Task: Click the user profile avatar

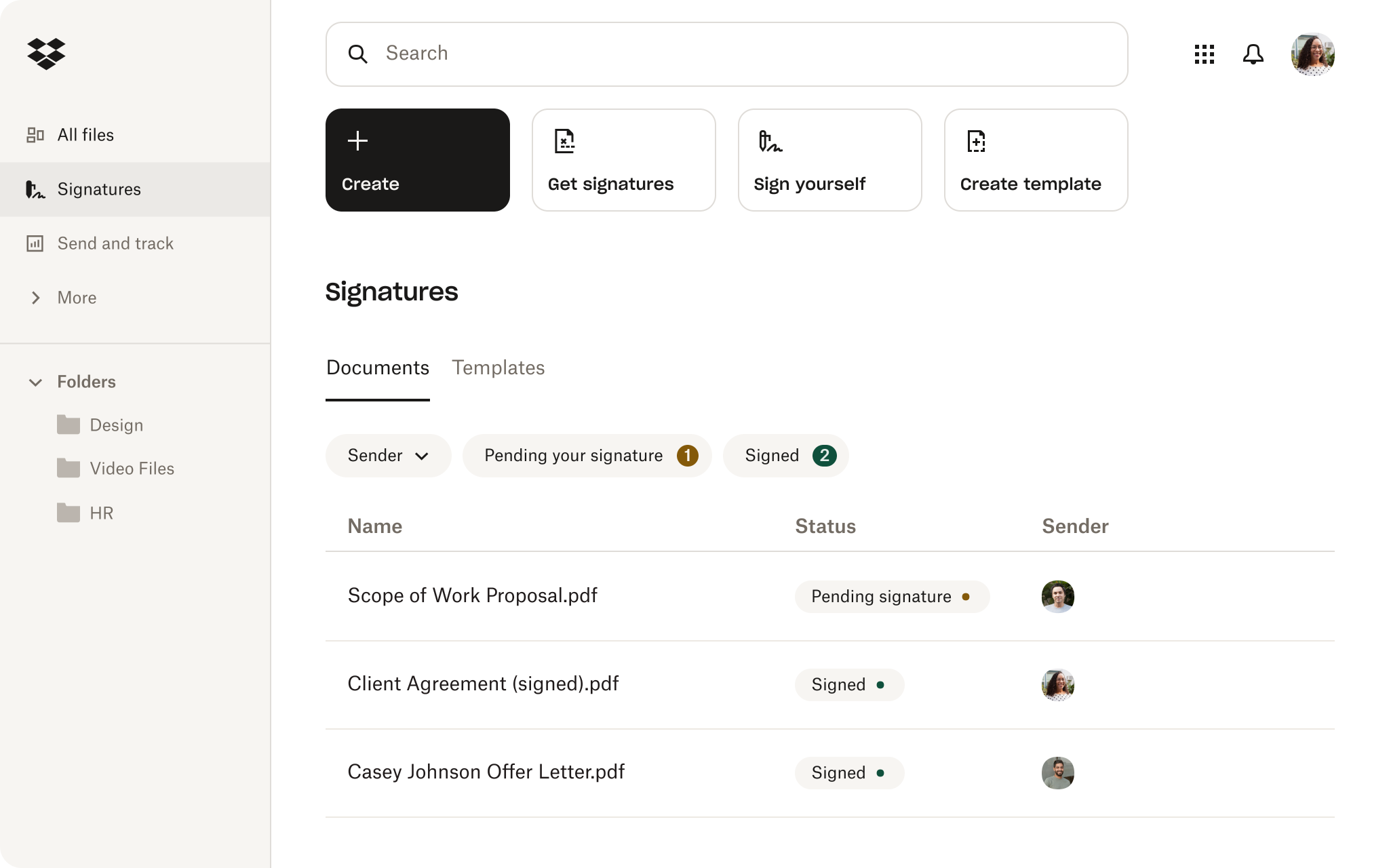Action: pos(1313,54)
